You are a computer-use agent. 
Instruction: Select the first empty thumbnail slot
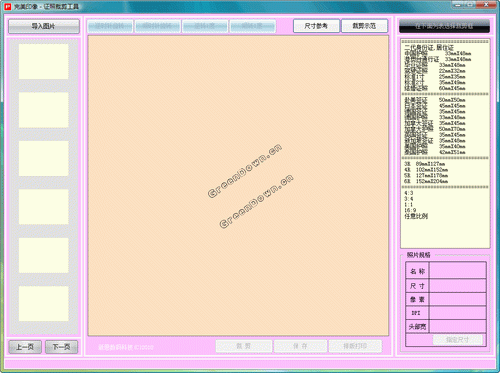(44, 62)
